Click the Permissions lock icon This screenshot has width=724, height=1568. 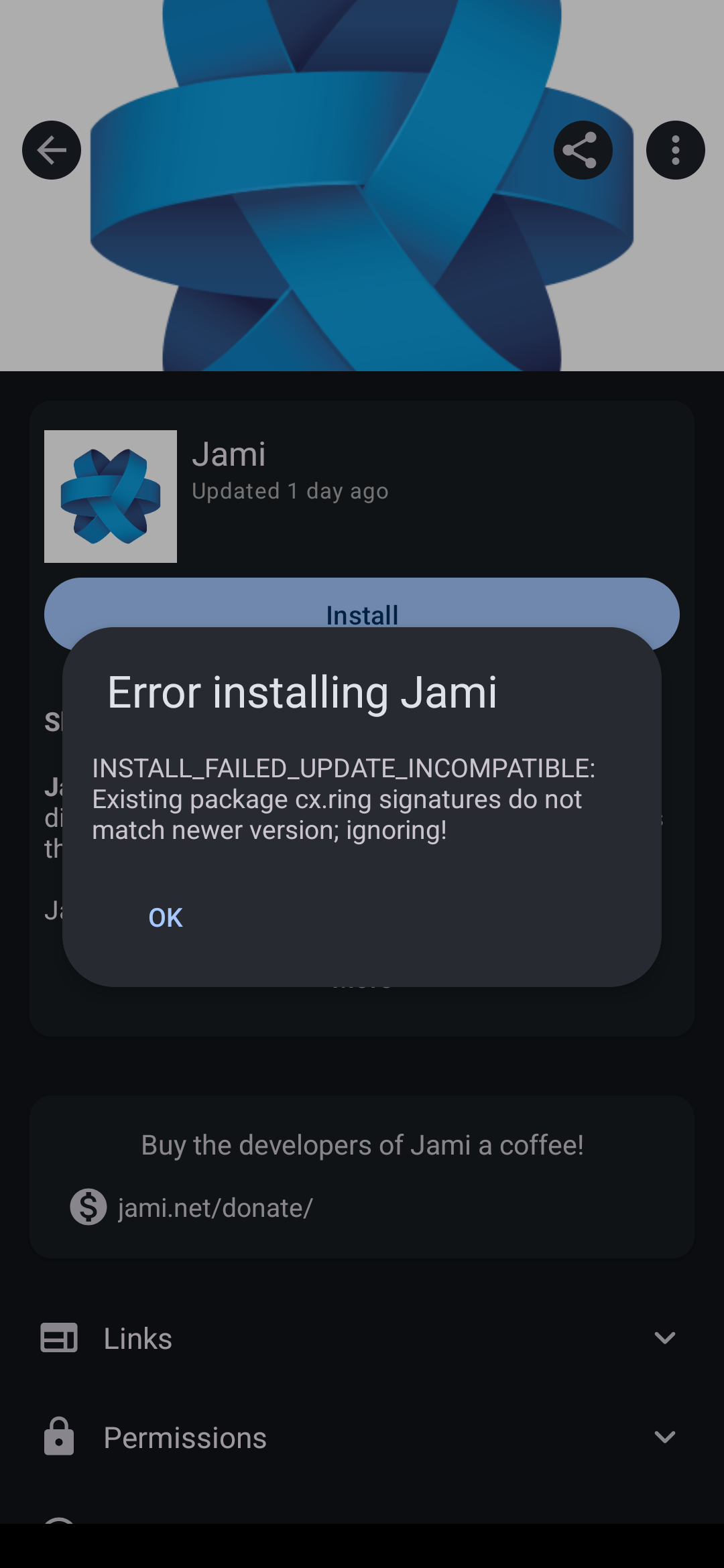[59, 1437]
